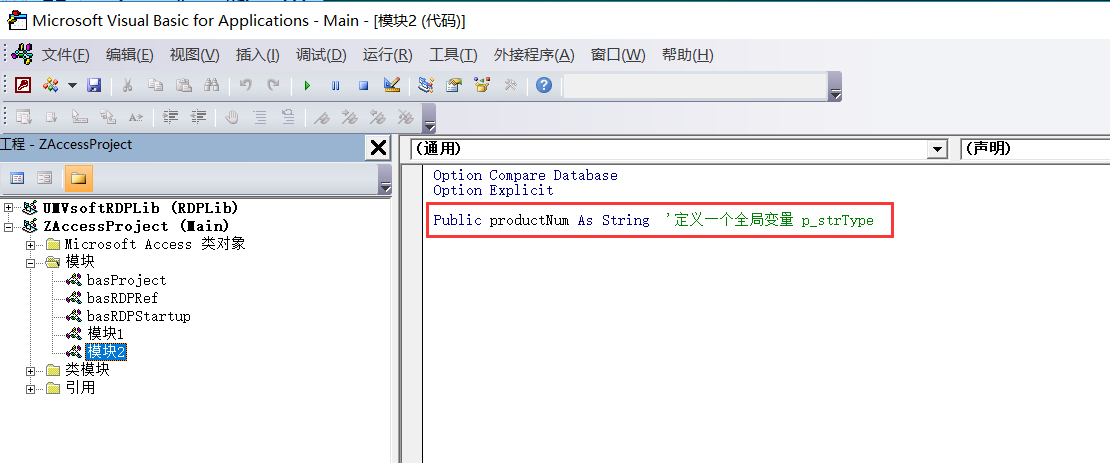Click the Complete Word icon
The height and width of the screenshot is (463, 1110).
[x=136, y=117]
